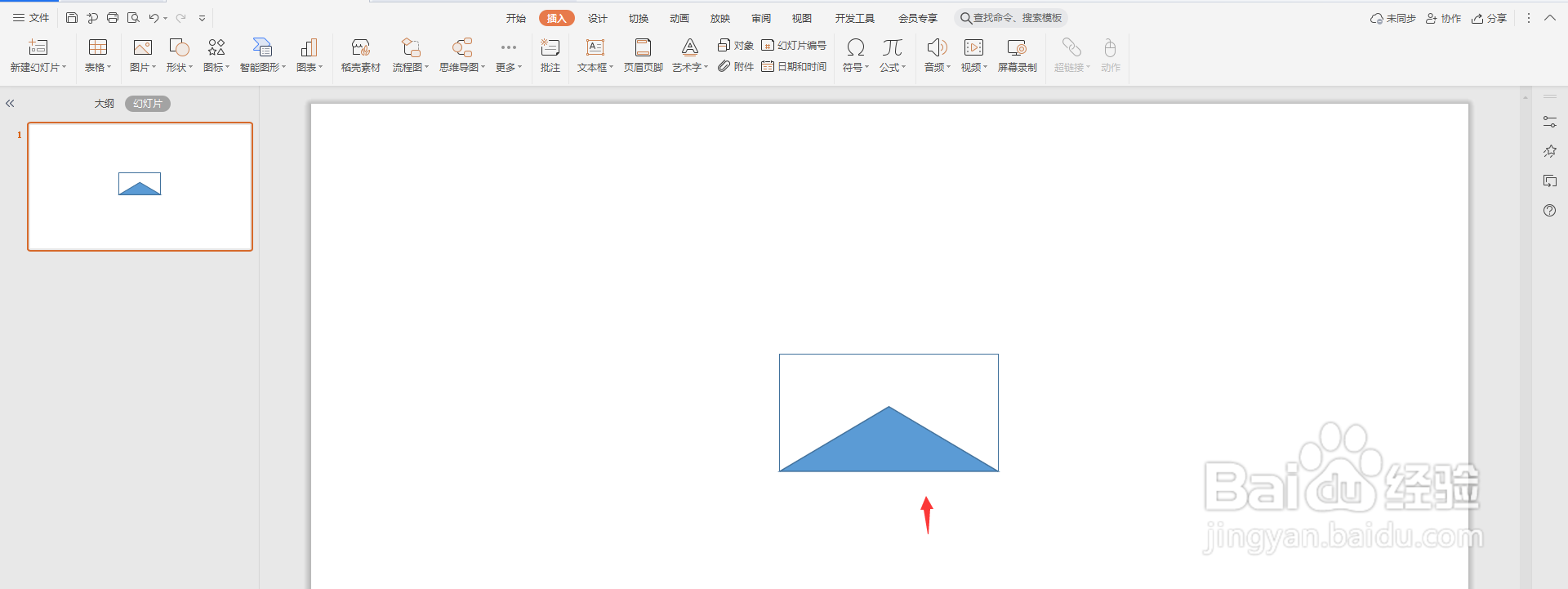Open the Undo history dropdown arrow
The width and height of the screenshot is (1568, 589).
[165, 18]
